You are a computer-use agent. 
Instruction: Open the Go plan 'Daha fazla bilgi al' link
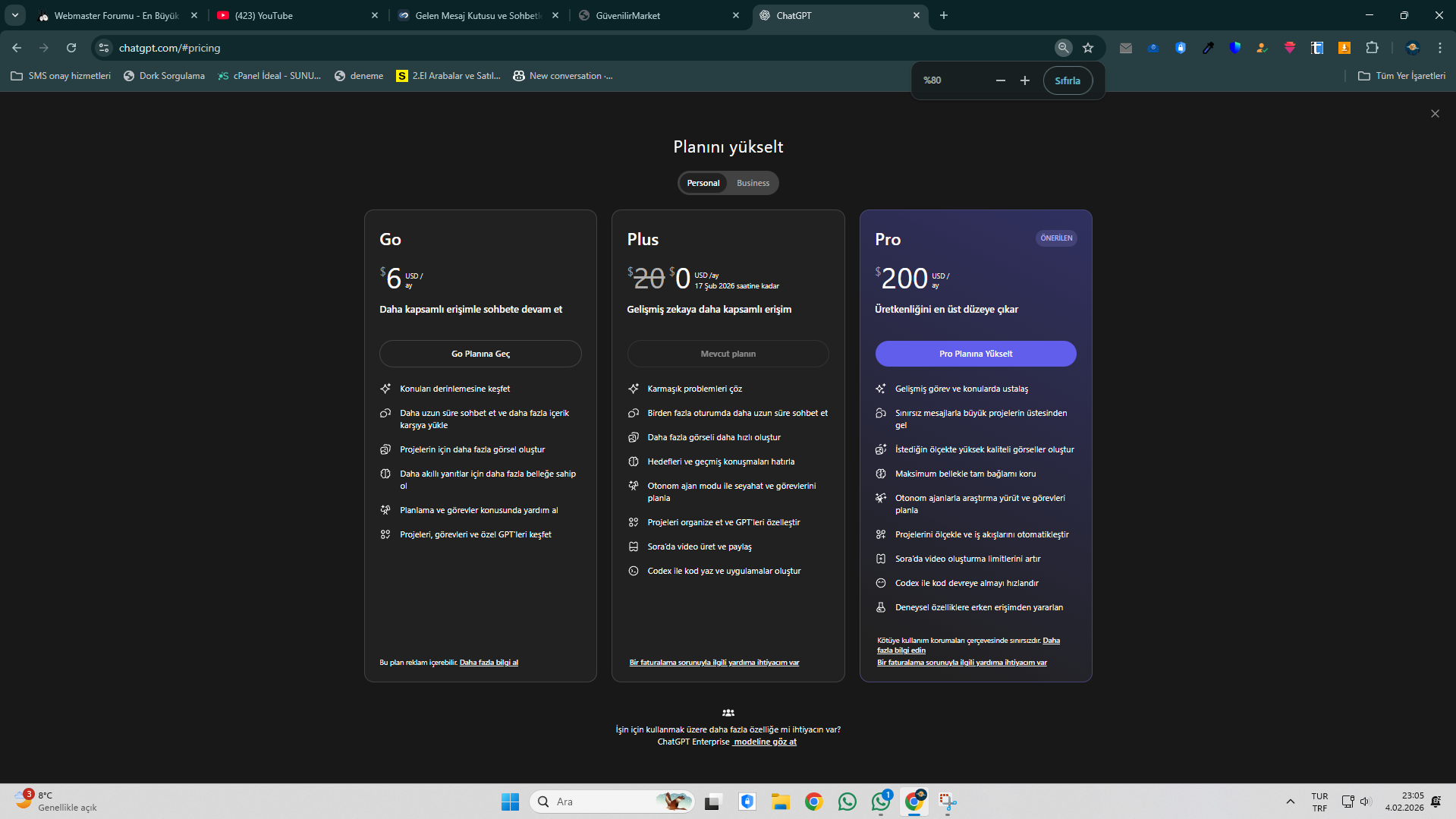pos(489,663)
